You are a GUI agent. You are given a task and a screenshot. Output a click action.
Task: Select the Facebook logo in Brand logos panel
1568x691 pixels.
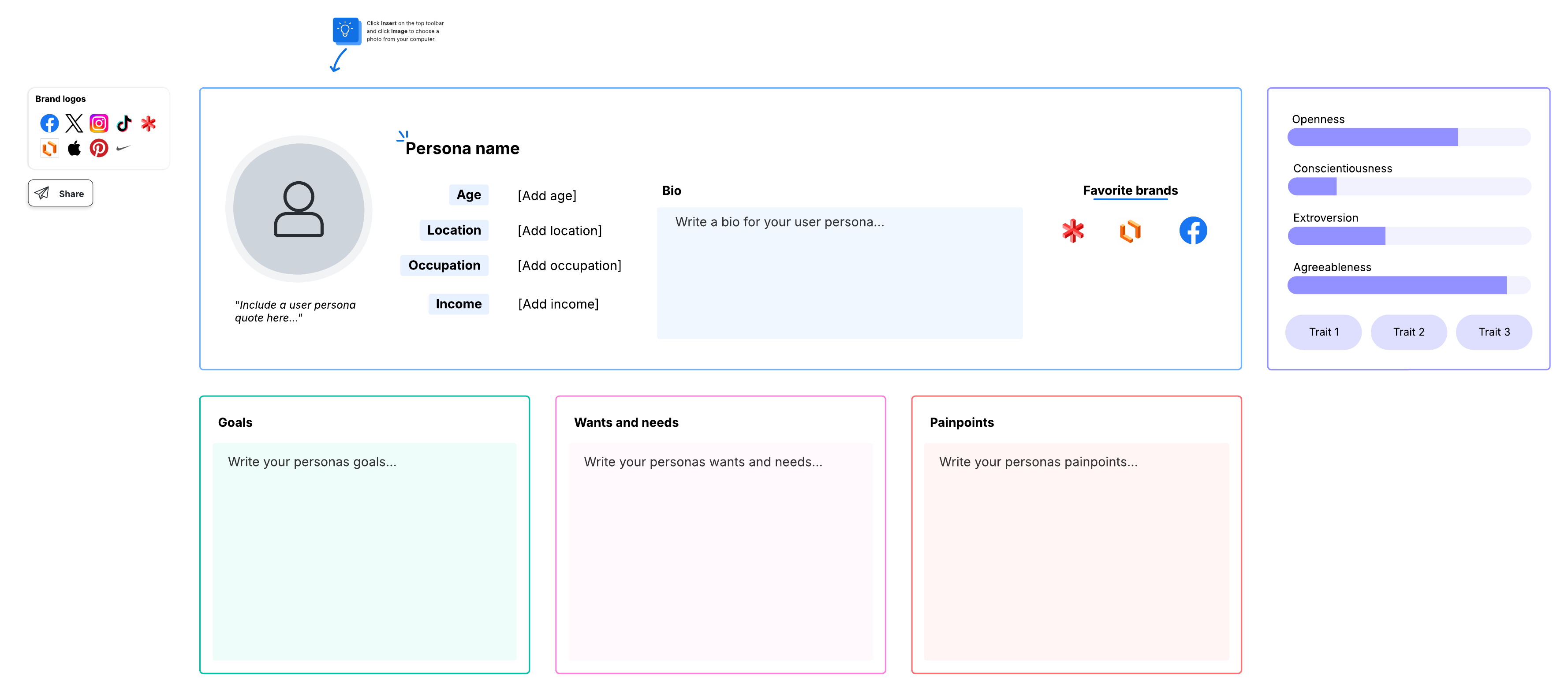49,123
